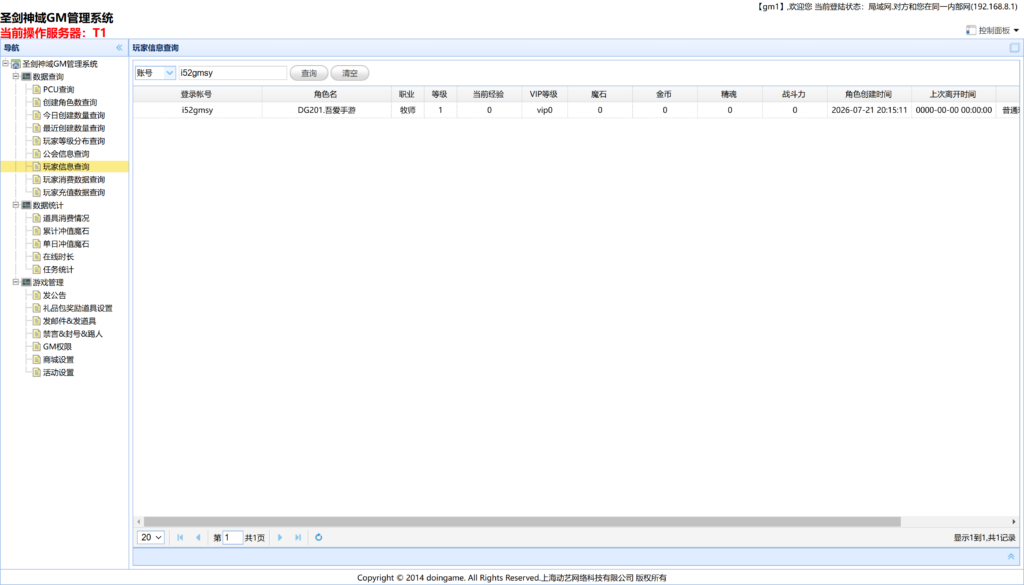
Task: Select 发邮件&发道具 in the navigation tree
Action: pos(69,321)
